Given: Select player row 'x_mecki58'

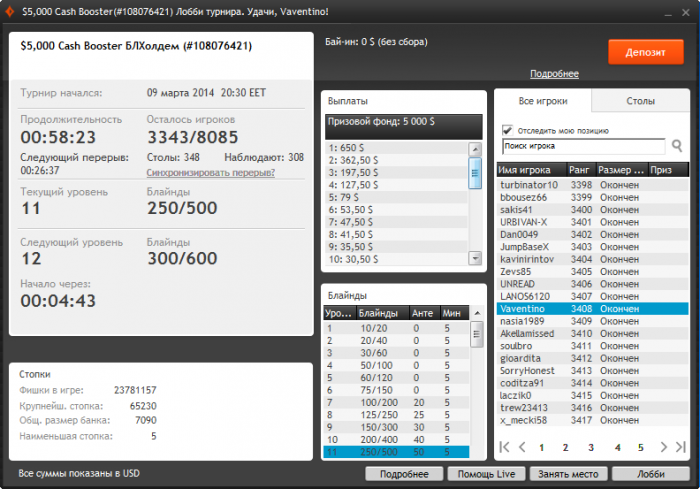Looking at the screenshot, I should [x=592, y=420].
